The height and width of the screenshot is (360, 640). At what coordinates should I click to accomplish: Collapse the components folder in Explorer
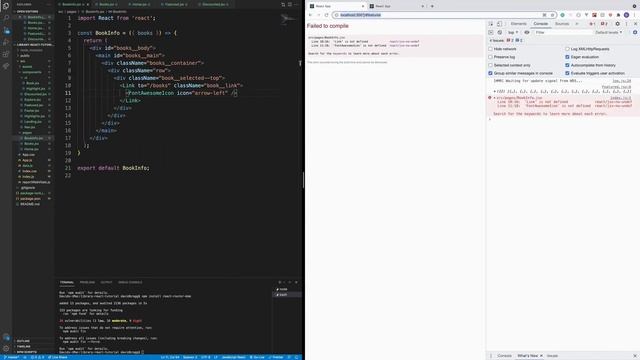click(31, 72)
